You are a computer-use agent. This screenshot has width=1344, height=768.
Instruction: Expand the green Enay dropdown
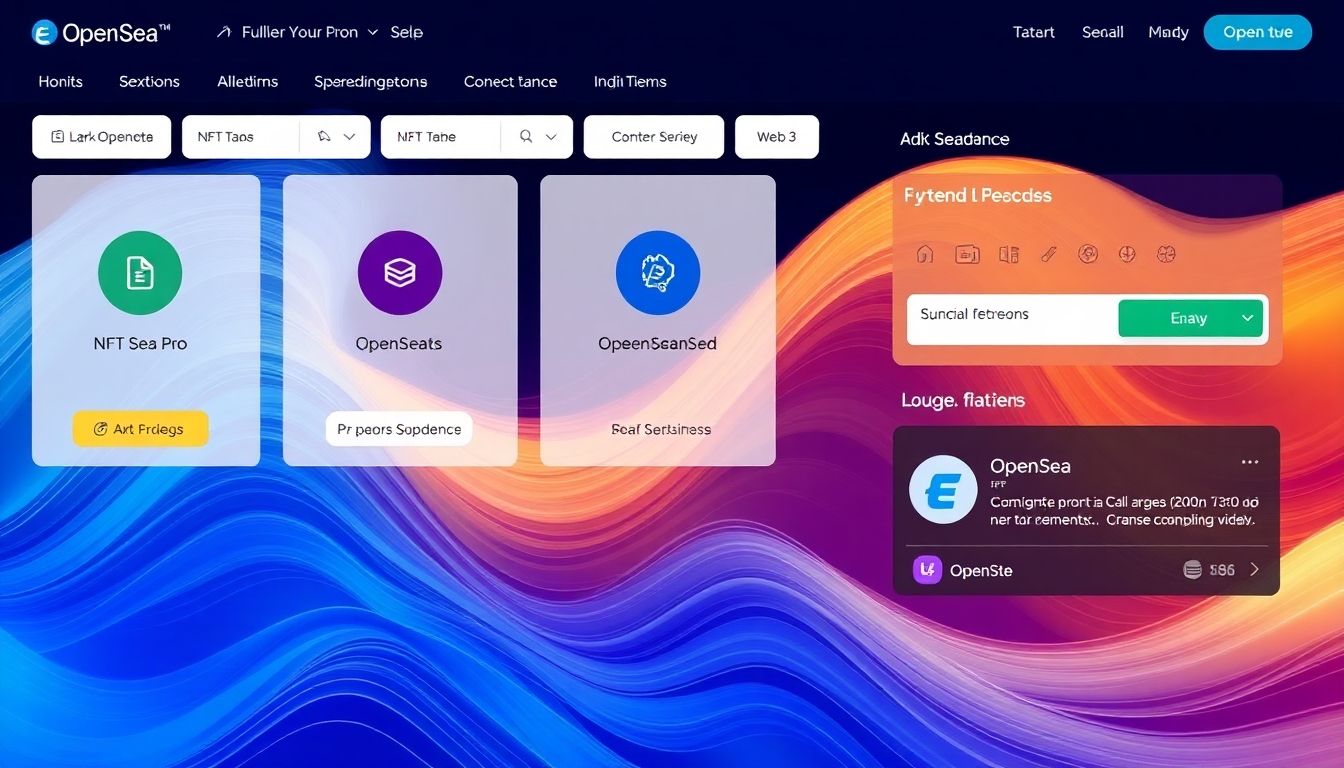coord(1190,317)
